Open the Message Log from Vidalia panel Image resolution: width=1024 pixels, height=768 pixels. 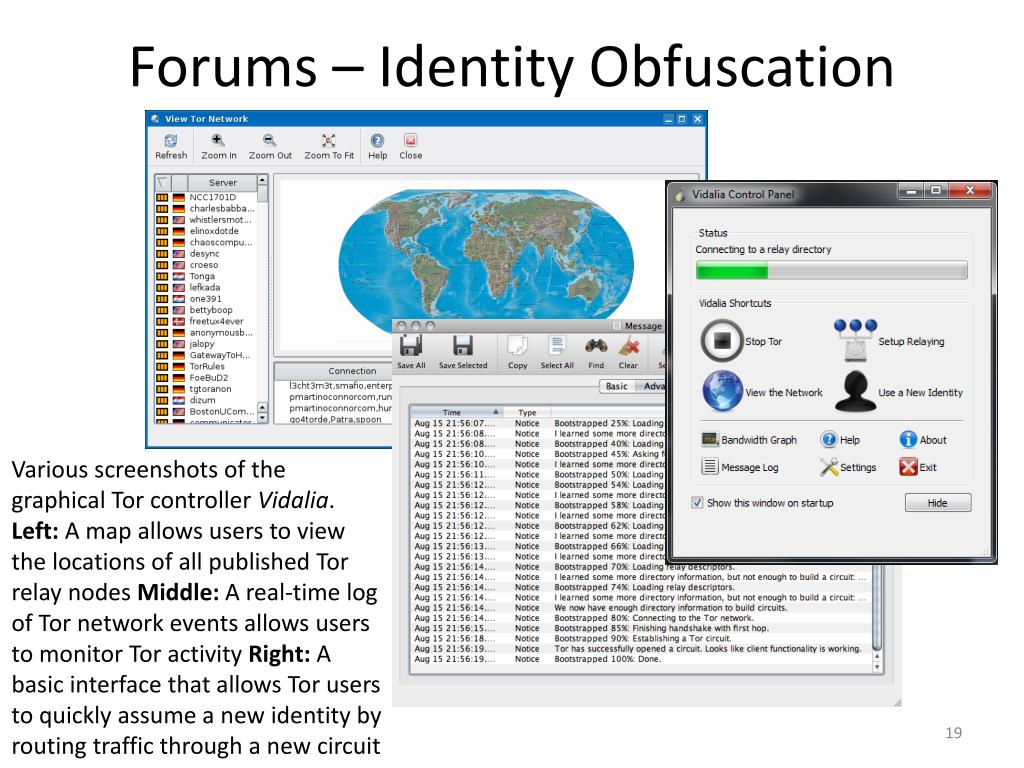[x=740, y=467]
